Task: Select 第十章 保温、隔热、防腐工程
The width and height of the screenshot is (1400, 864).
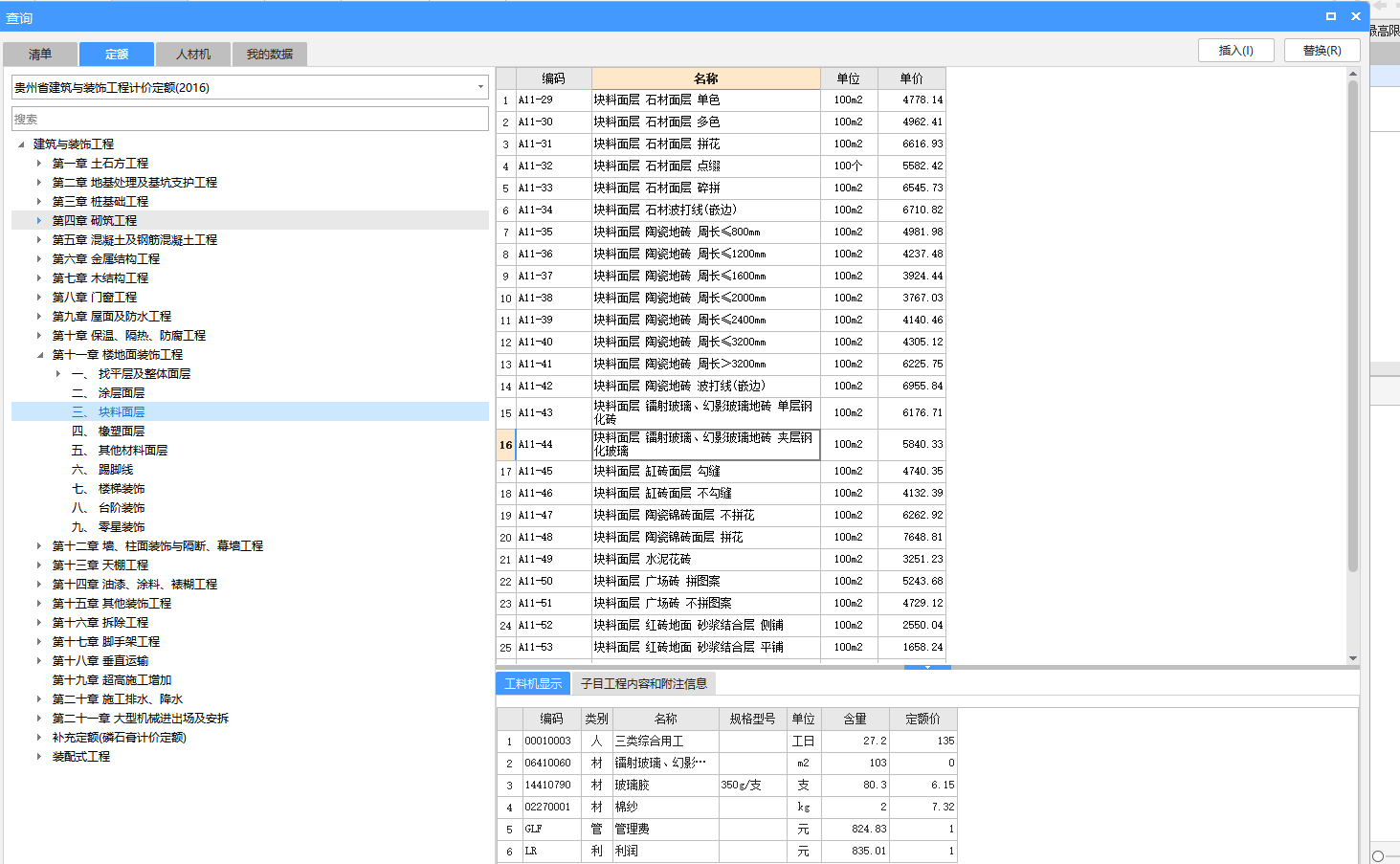Action: coord(128,336)
